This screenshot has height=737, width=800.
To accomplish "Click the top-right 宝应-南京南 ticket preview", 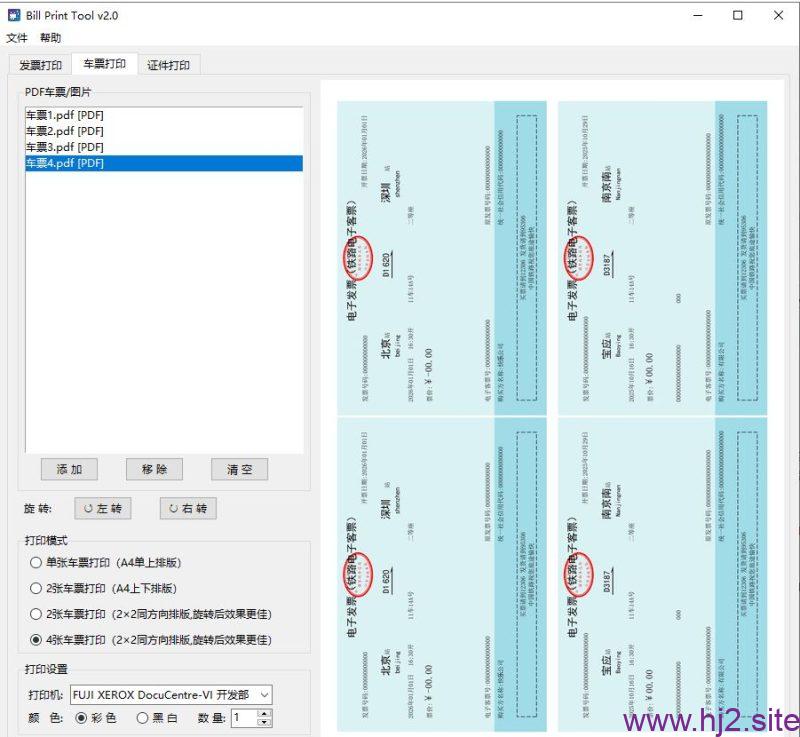I will pyautogui.click(x=662, y=258).
